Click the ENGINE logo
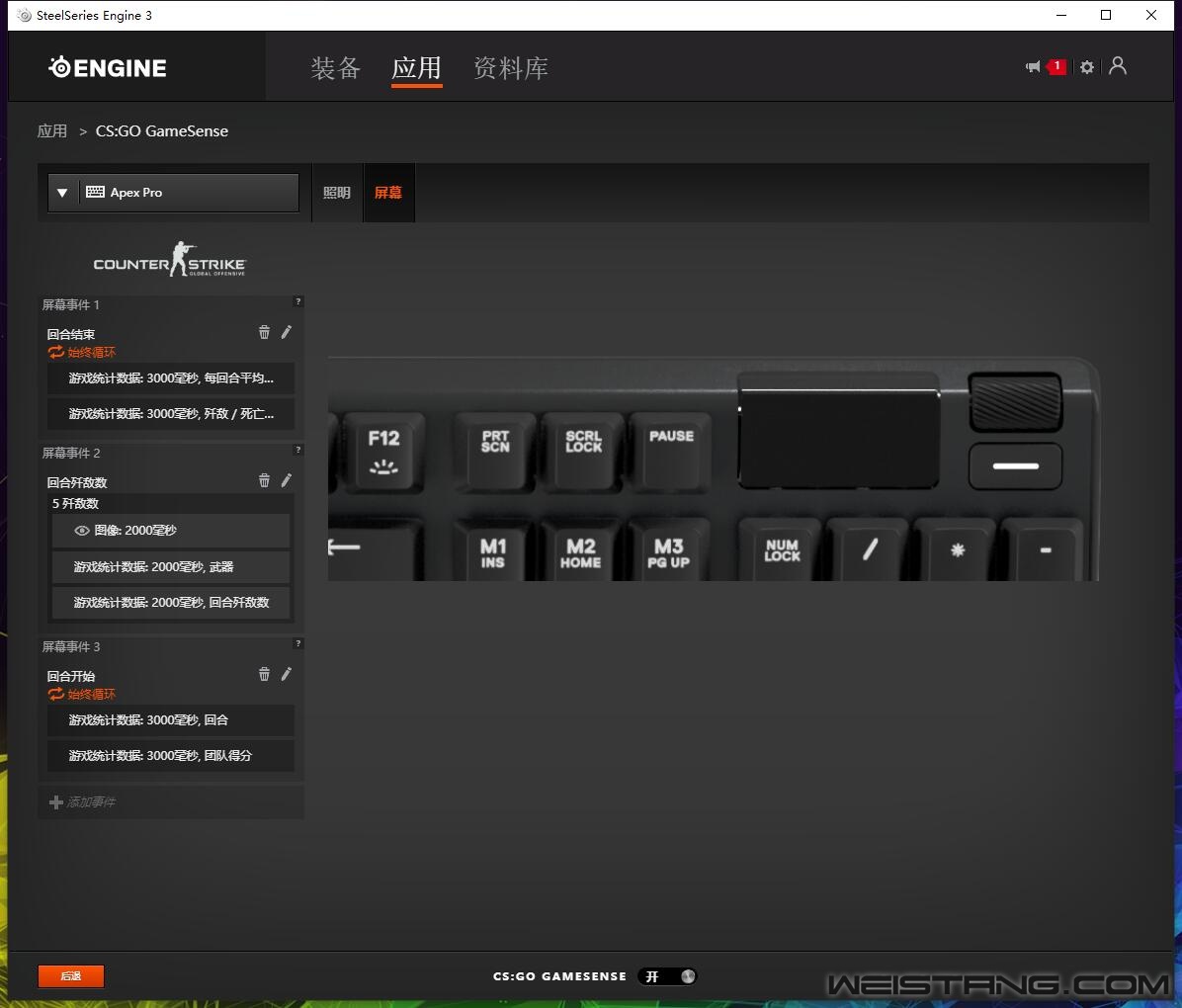The height and width of the screenshot is (1008, 1182). pos(108,68)
